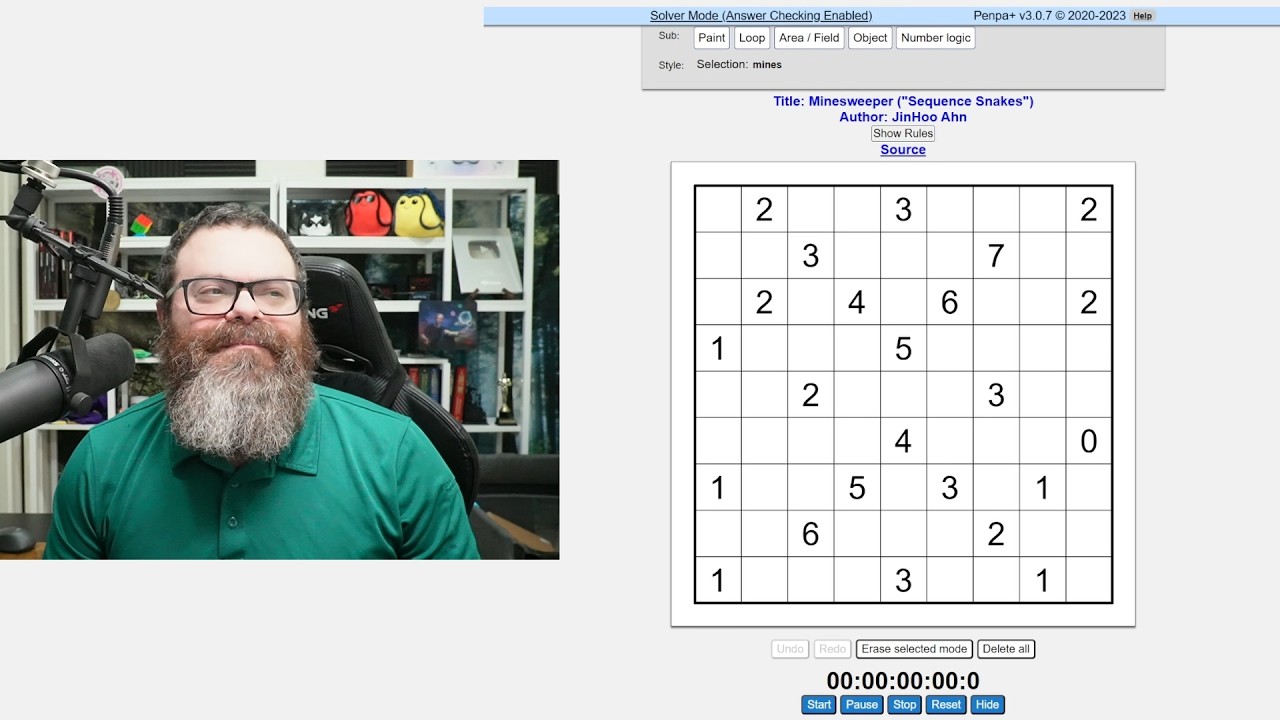Click the disabled Redo button
Viewport: 1280px width, 720px height.
(832, 649)
